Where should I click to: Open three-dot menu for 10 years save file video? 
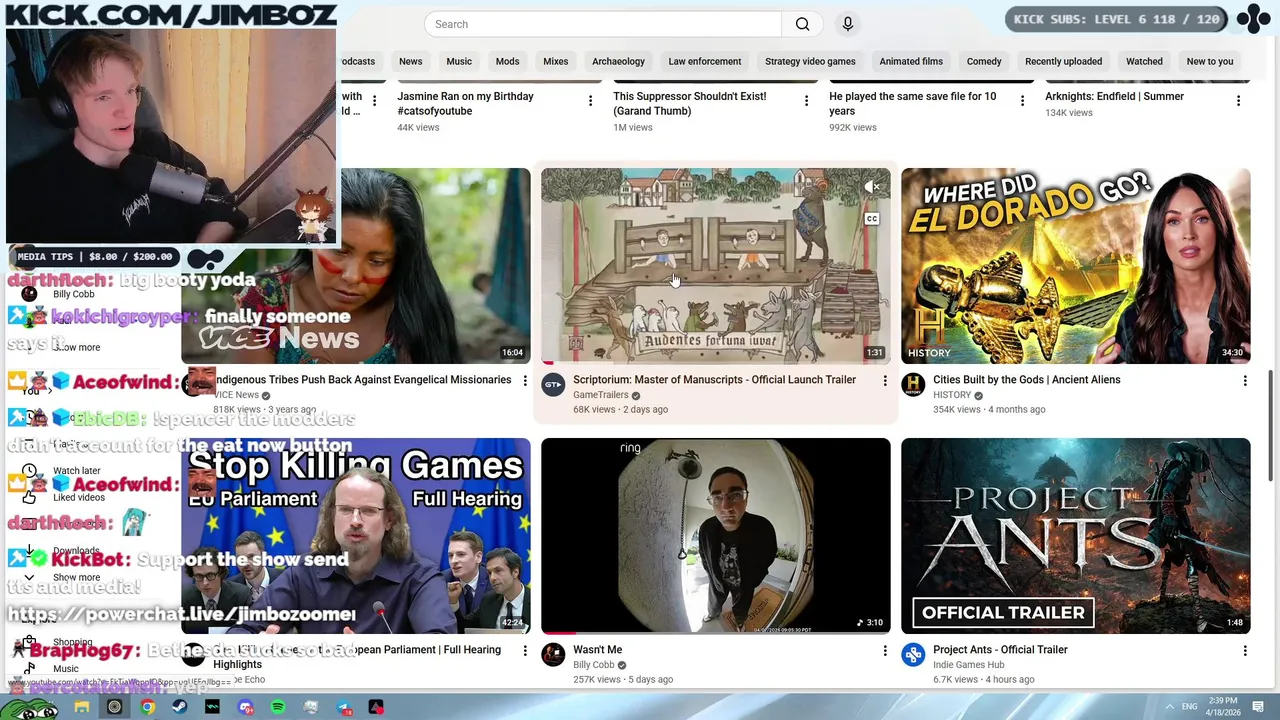[1022, 100]
